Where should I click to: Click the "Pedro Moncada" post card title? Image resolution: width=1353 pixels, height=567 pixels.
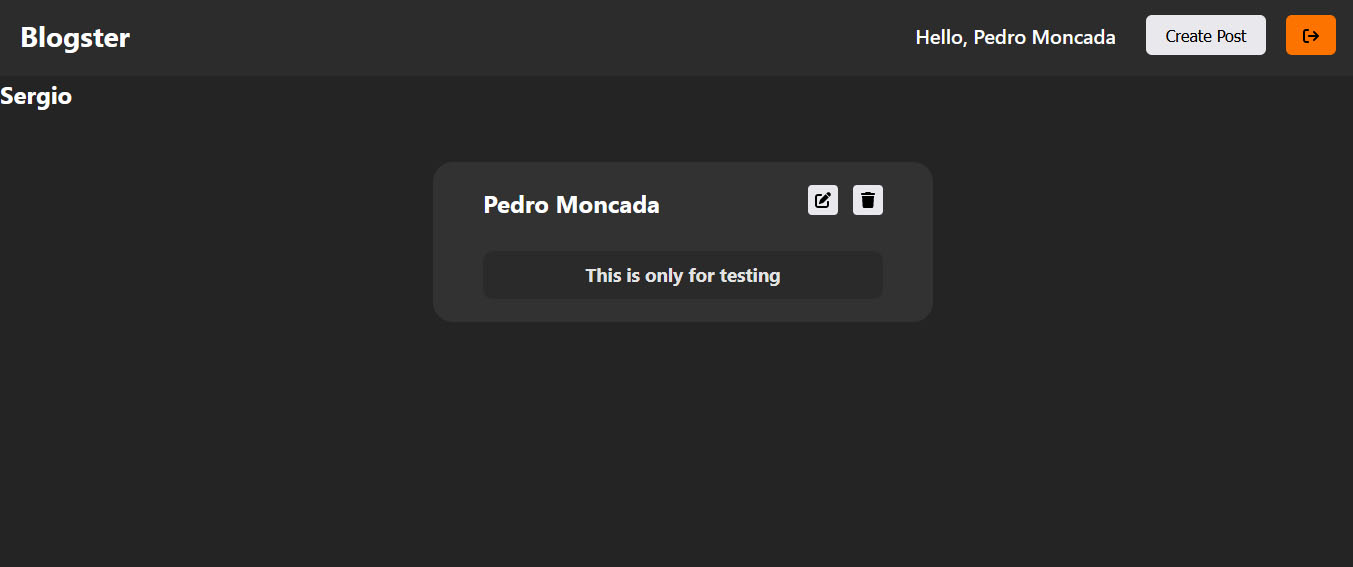(571, 205)
